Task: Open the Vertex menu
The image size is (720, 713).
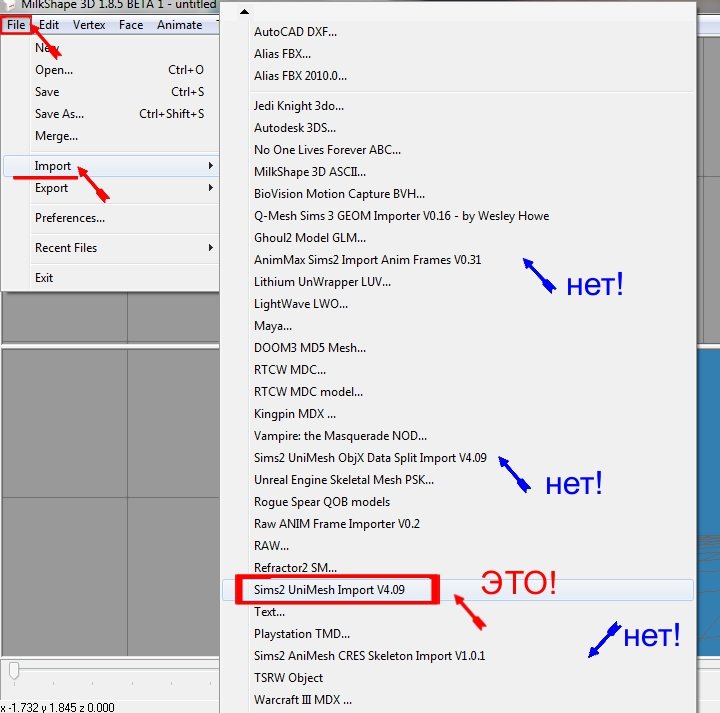Action: [x=89, y=25]
